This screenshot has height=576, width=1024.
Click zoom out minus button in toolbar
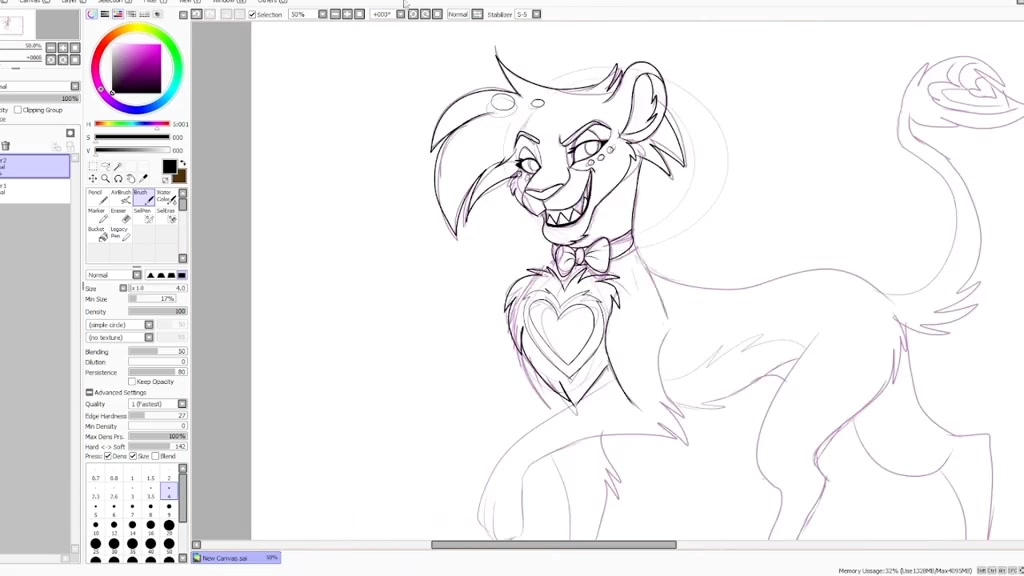tap(335, 14)
